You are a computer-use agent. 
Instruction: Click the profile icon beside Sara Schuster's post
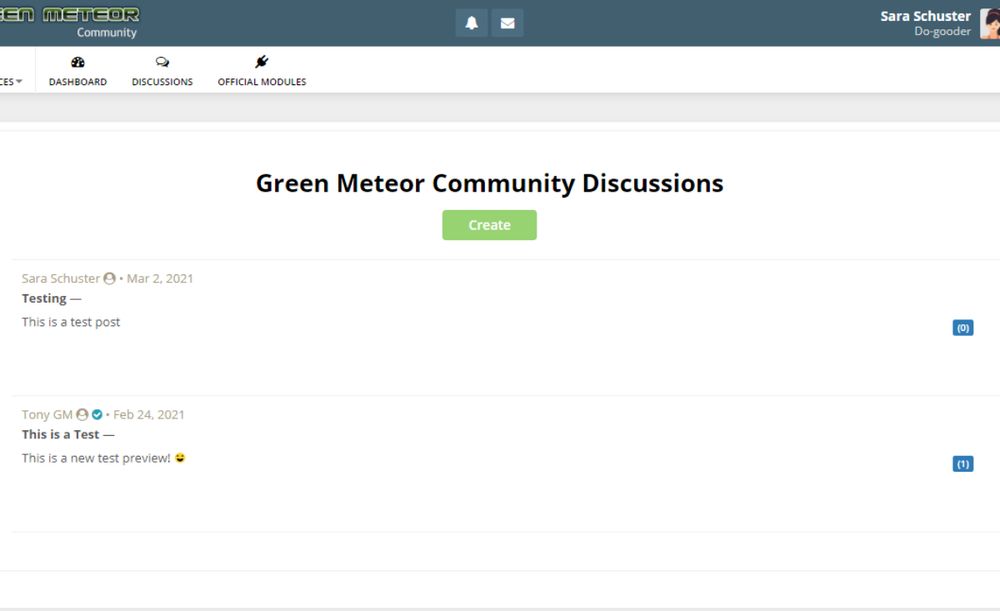110,279
